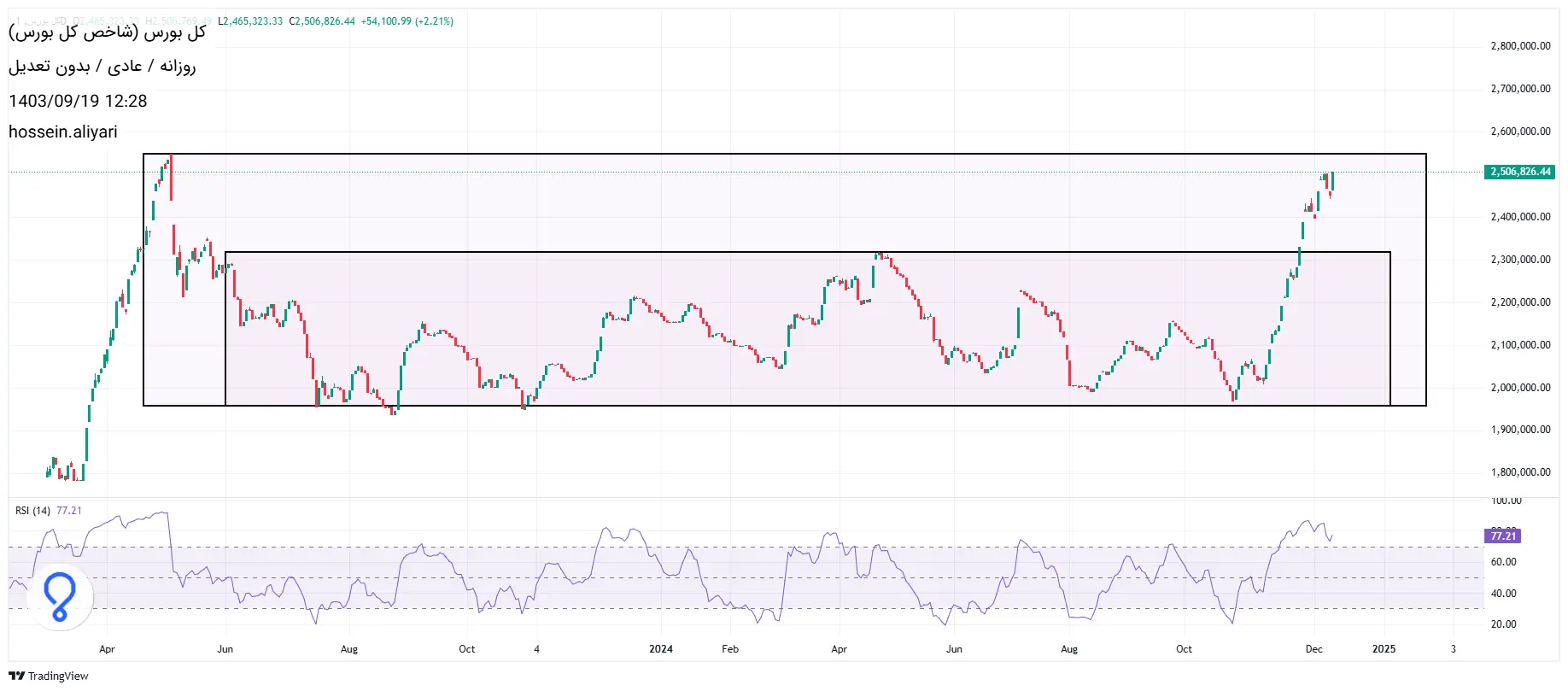Click the 20.00 RSI axis label
The image size is (1568, 691).
(x=1504, y=624)
